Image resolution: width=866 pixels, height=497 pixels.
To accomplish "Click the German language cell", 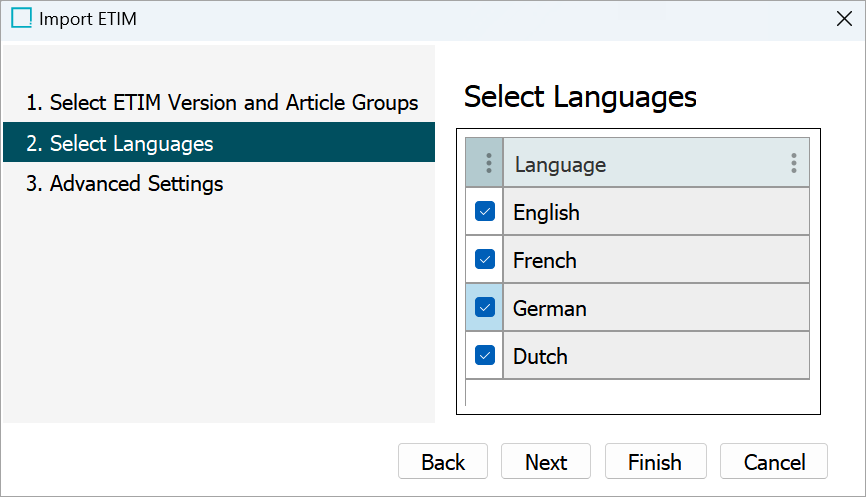I will point(655,308).
